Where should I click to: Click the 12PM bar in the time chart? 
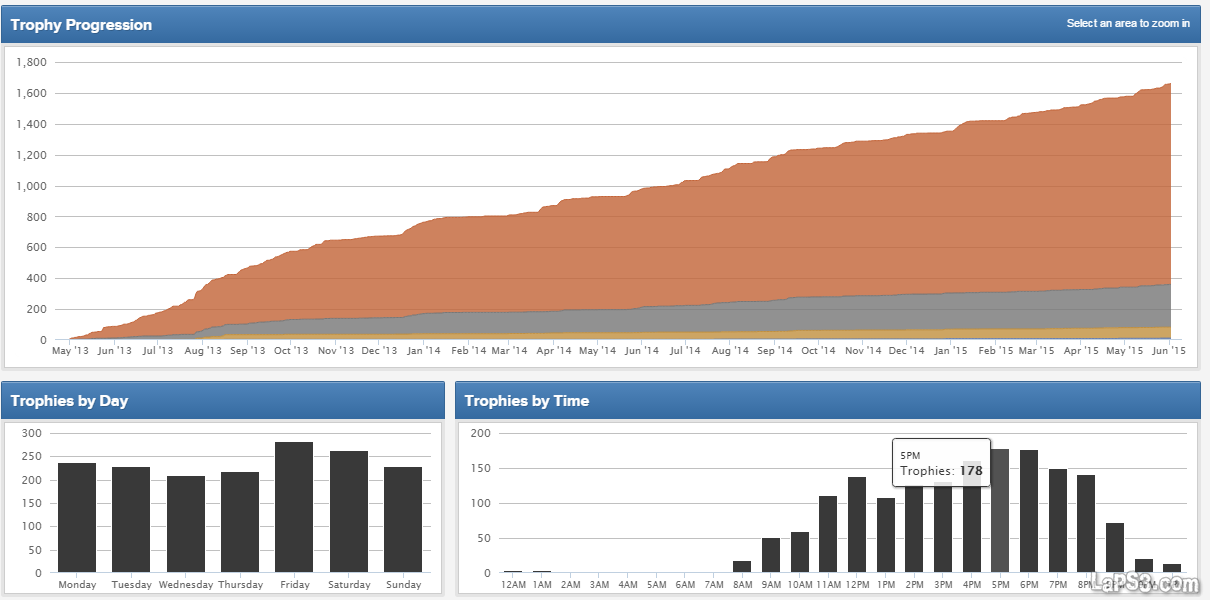click(857, 525)
